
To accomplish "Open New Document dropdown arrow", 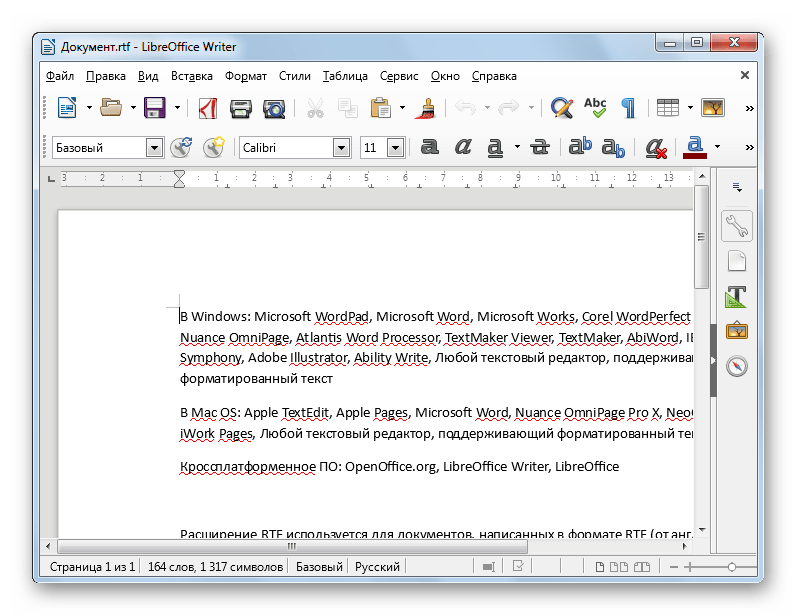I will 89,108.
